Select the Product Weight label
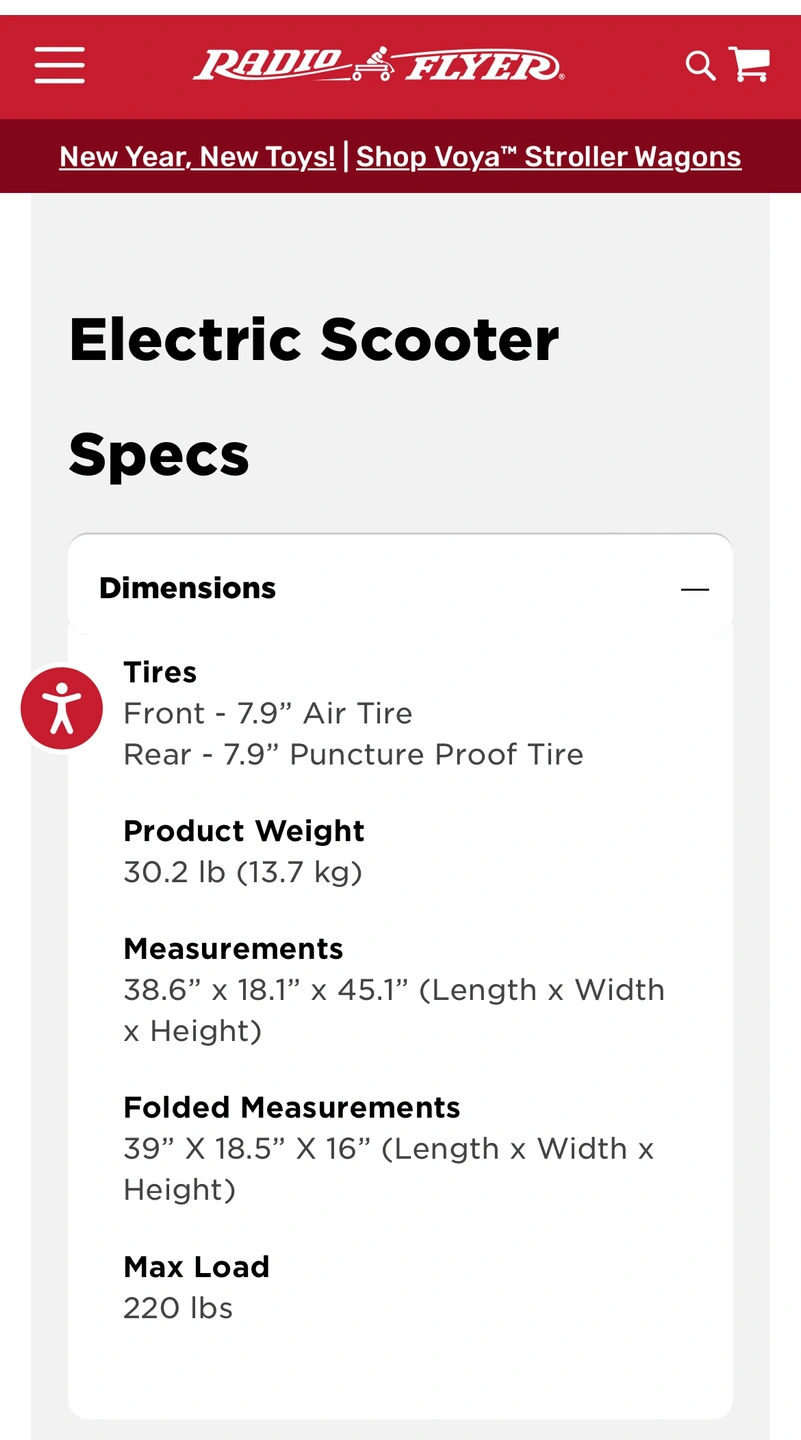801x1440 pixels. click(x=244, y=831)
